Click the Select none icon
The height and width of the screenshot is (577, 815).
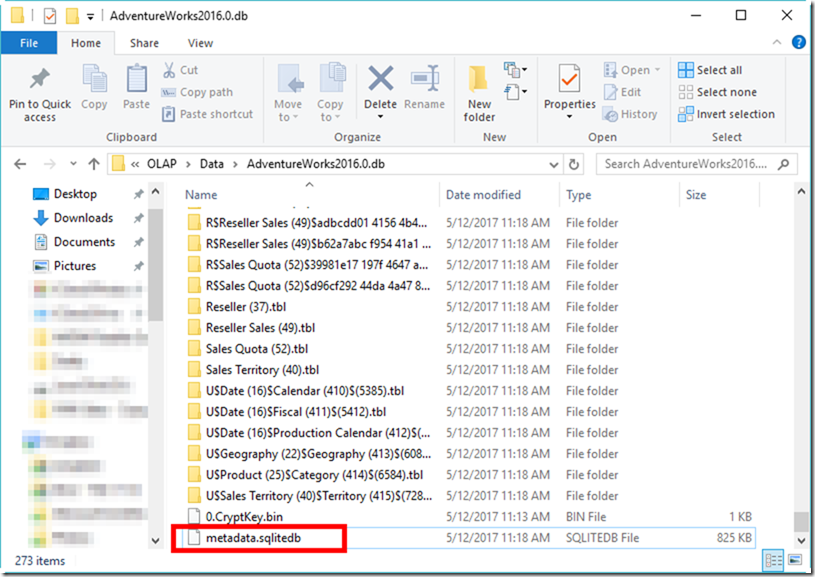(686, 92)
